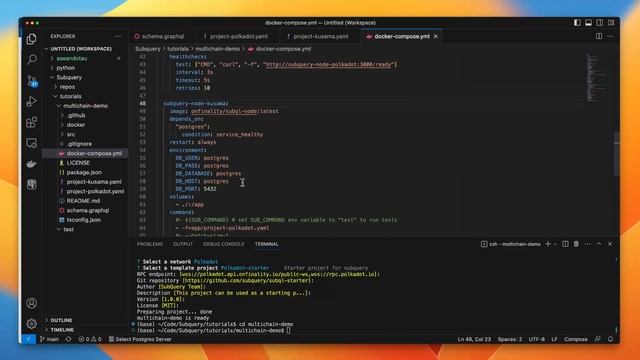Screen dimensions: 640x360
Task: Select the Terminal panel tab
Action: coord(267,244)
